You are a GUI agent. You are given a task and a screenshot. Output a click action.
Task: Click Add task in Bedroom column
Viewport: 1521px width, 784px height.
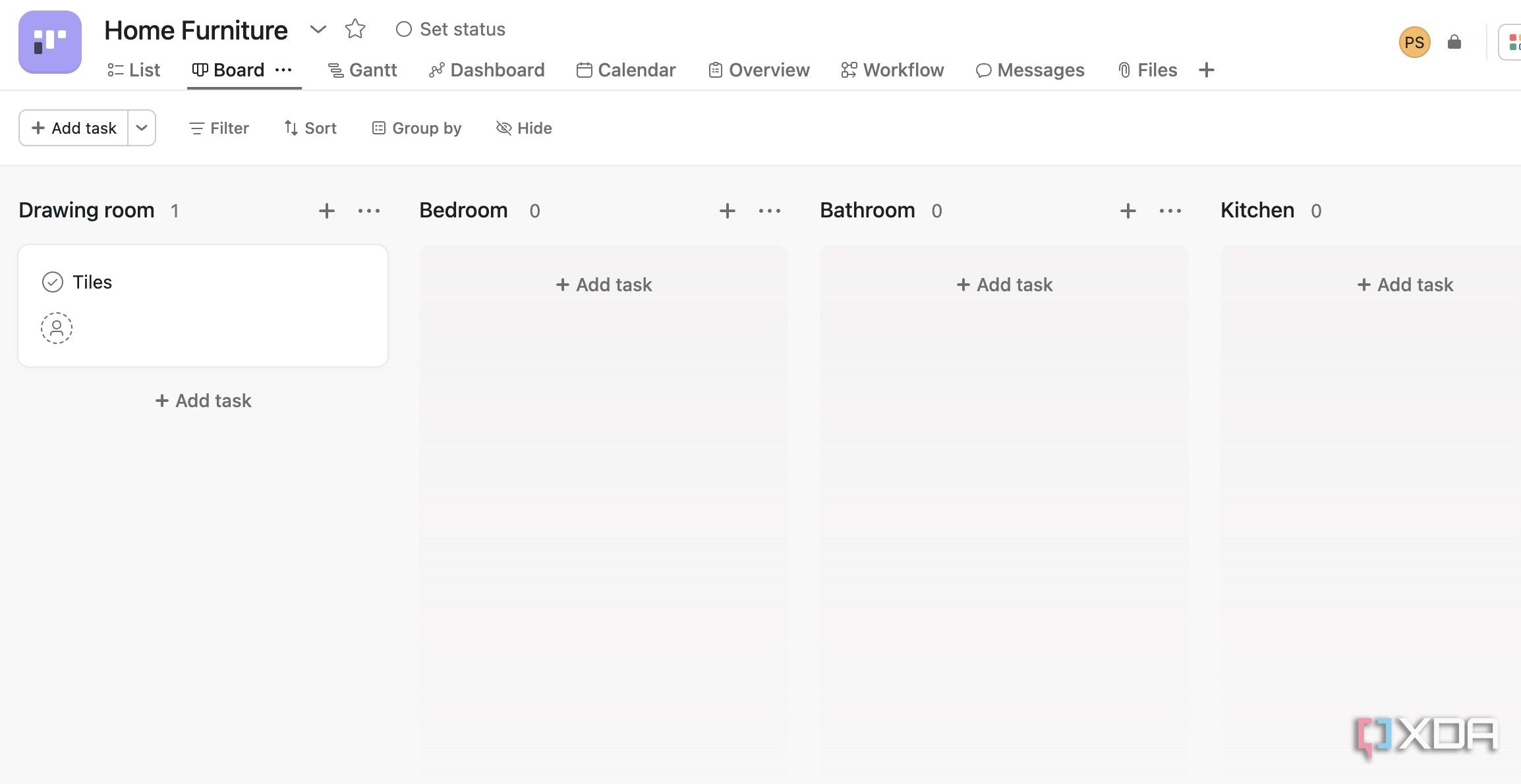tap(604, 285)
